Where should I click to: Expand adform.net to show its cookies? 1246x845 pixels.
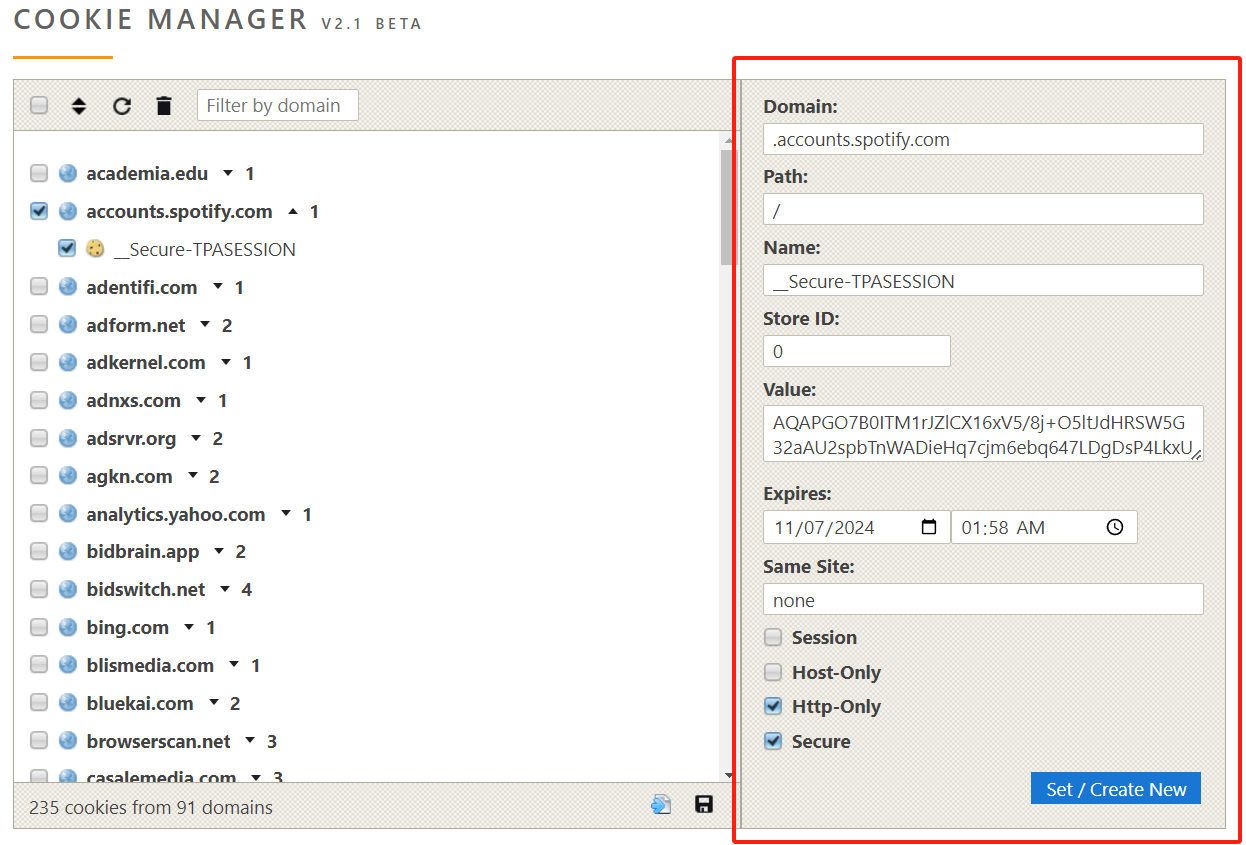pyautogui.click(x=204, y=324)
